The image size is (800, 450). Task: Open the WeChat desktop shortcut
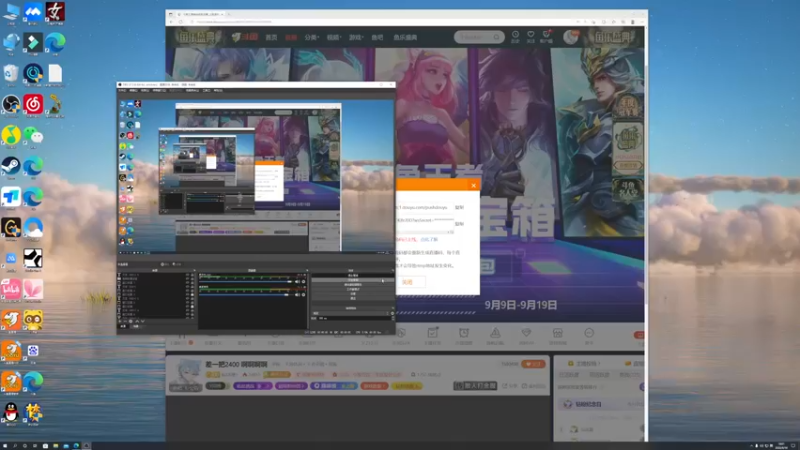(33, 136)
